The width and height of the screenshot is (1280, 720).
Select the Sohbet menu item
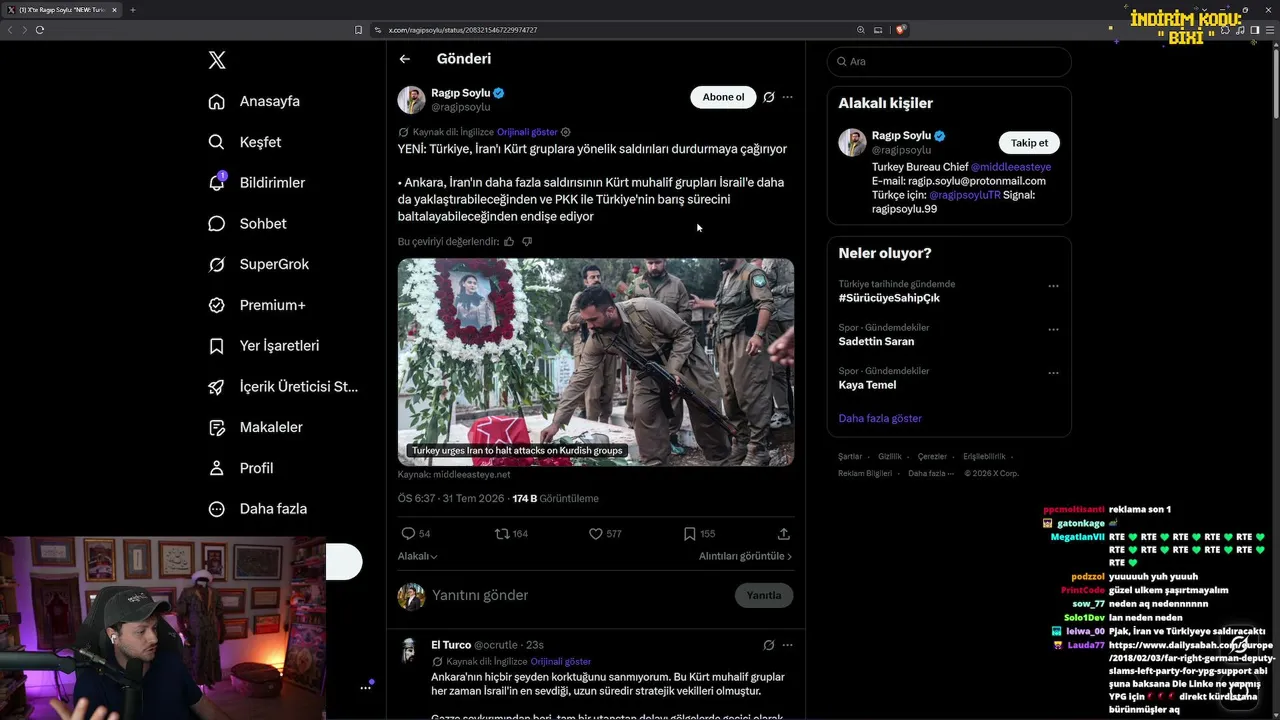tap(263, 223)
